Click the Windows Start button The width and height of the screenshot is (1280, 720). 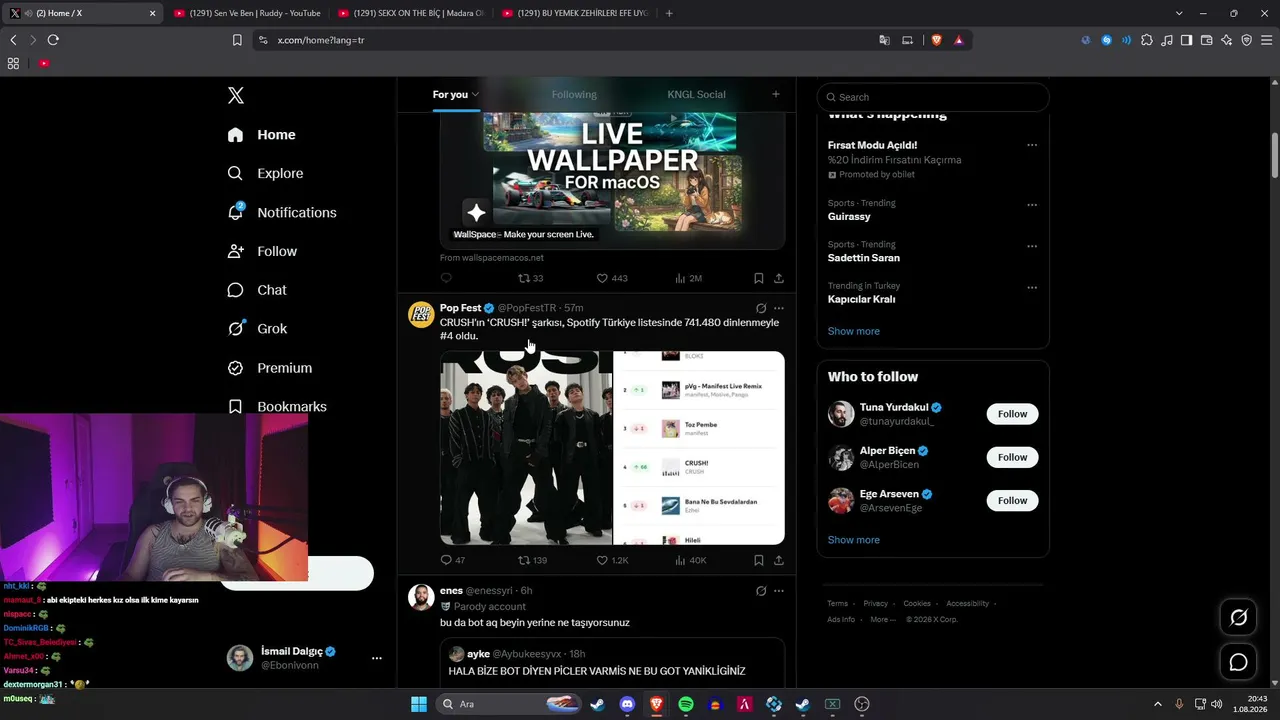pos(418,704)
